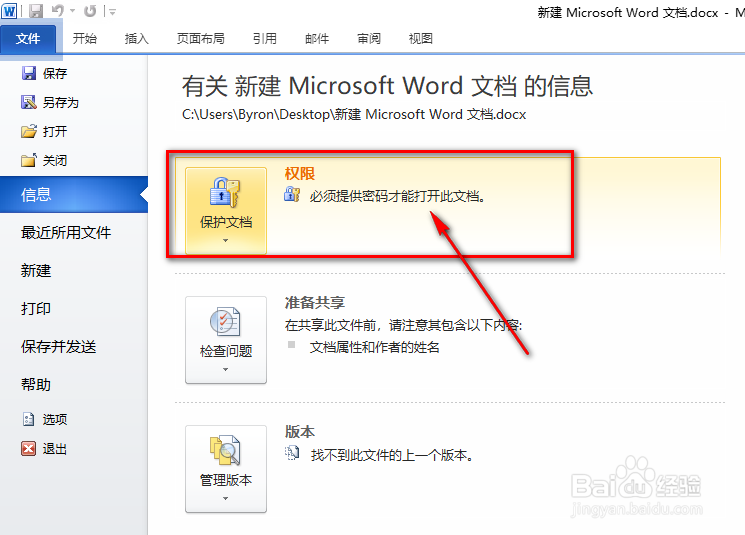This screenshot has width=745, height=535.
Task: Click the 准备共享 heading
Action: (x=315, y=303)
